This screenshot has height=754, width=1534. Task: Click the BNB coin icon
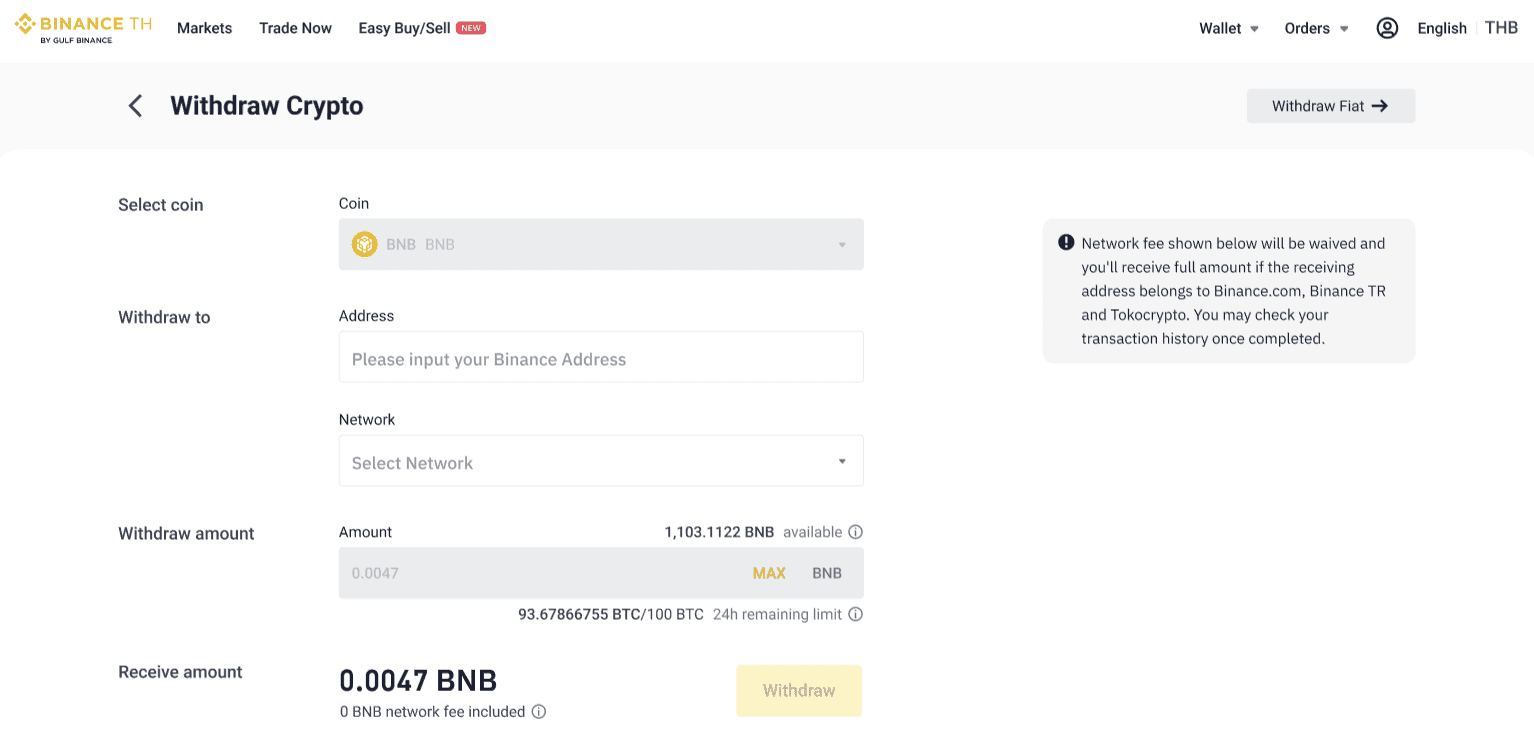(x=364, y=244)
